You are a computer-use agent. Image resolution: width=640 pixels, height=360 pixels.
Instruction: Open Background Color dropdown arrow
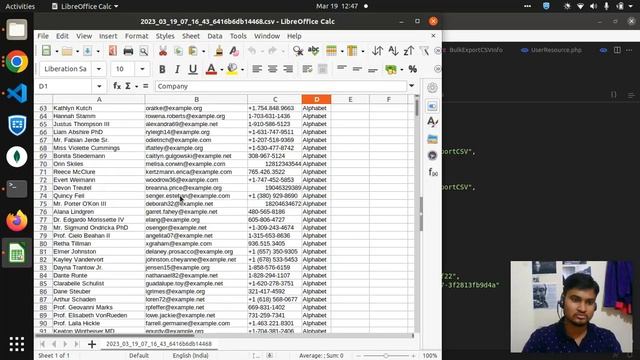[x=242, y=69]
